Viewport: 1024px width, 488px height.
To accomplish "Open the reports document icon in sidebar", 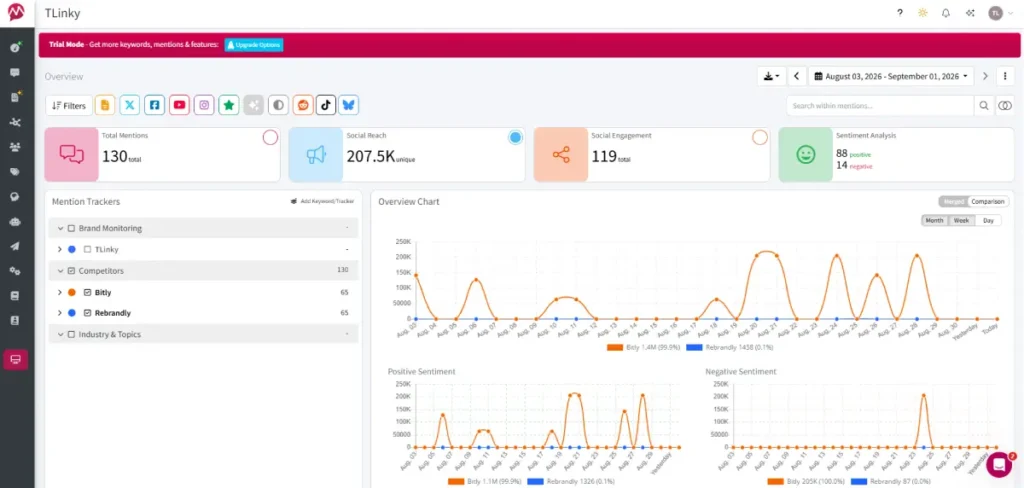I will [15, 97].
